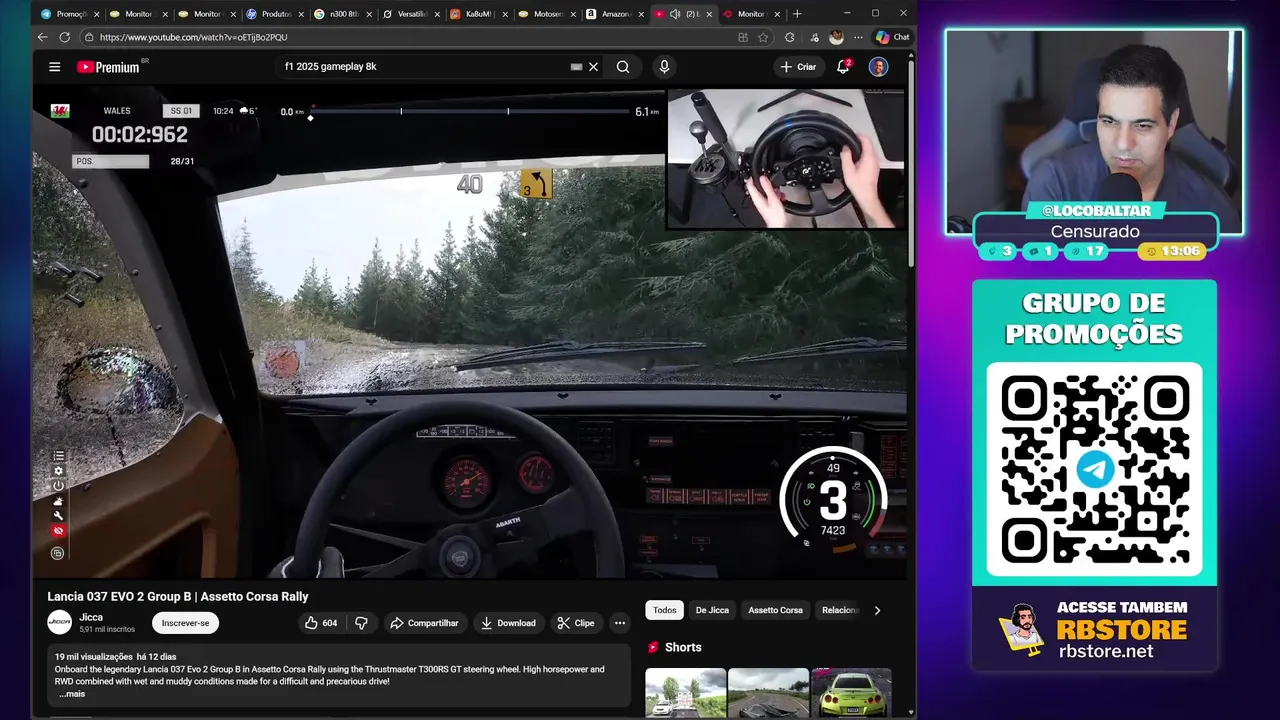The image size is (1280, 720).
Task: Open first Shorts thumbnail with traffic
Action: 686,692
